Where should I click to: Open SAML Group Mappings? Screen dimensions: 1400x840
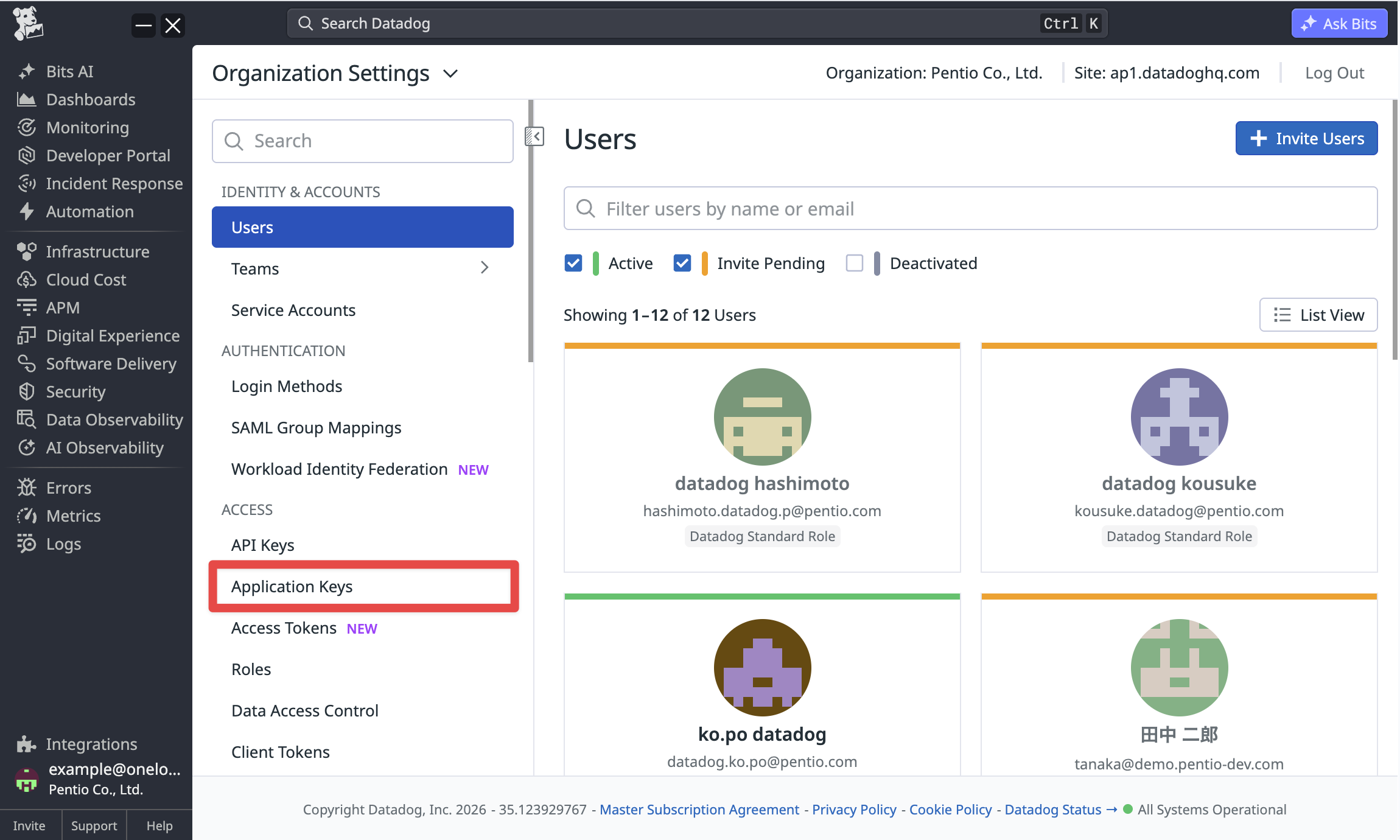pyautogui.click(x=363, y=428)
